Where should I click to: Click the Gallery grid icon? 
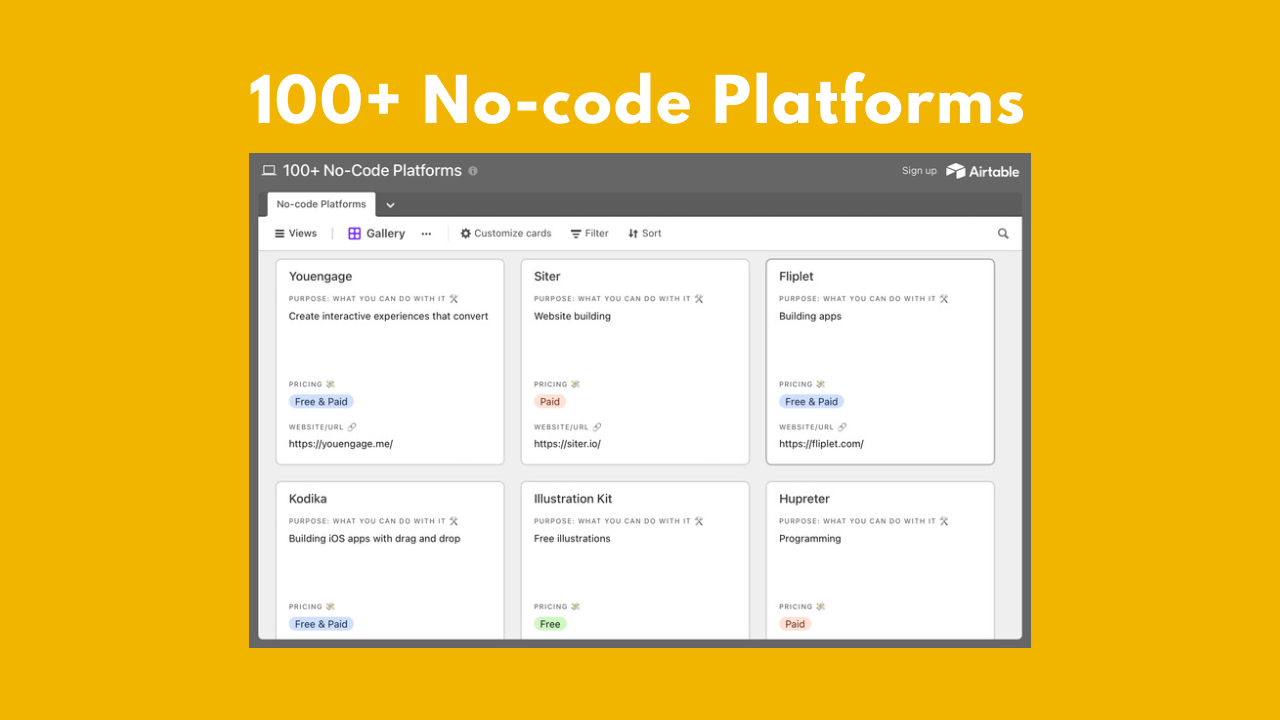pos(354,234)
